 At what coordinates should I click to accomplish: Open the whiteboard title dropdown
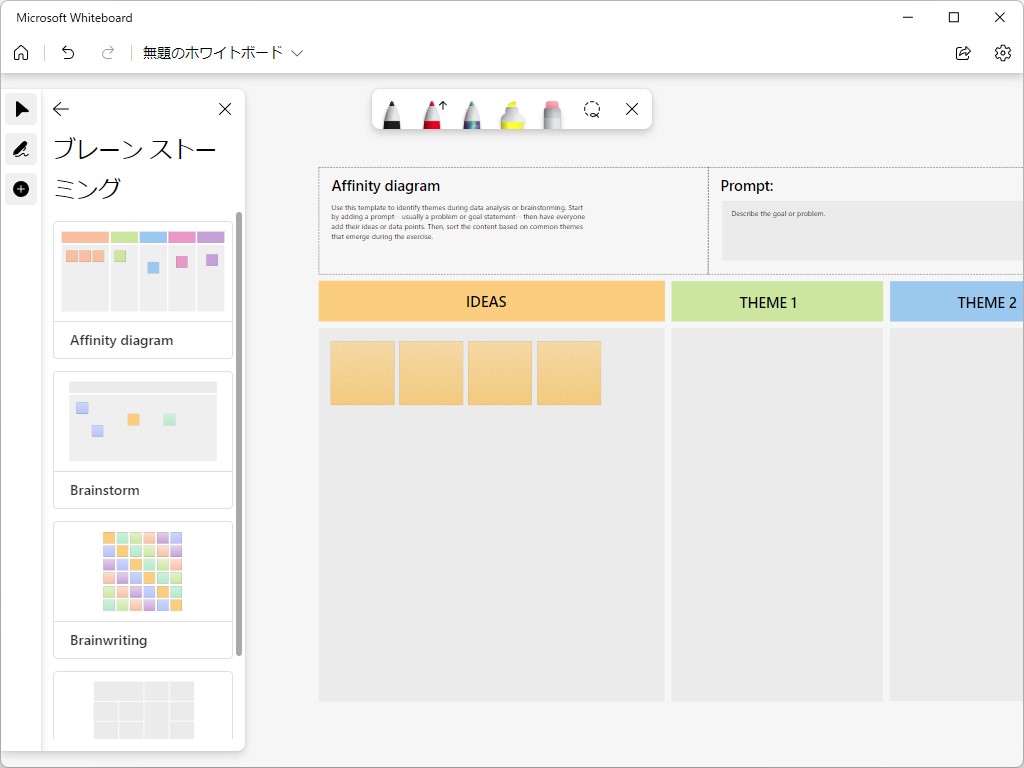(x=297, y=53)
